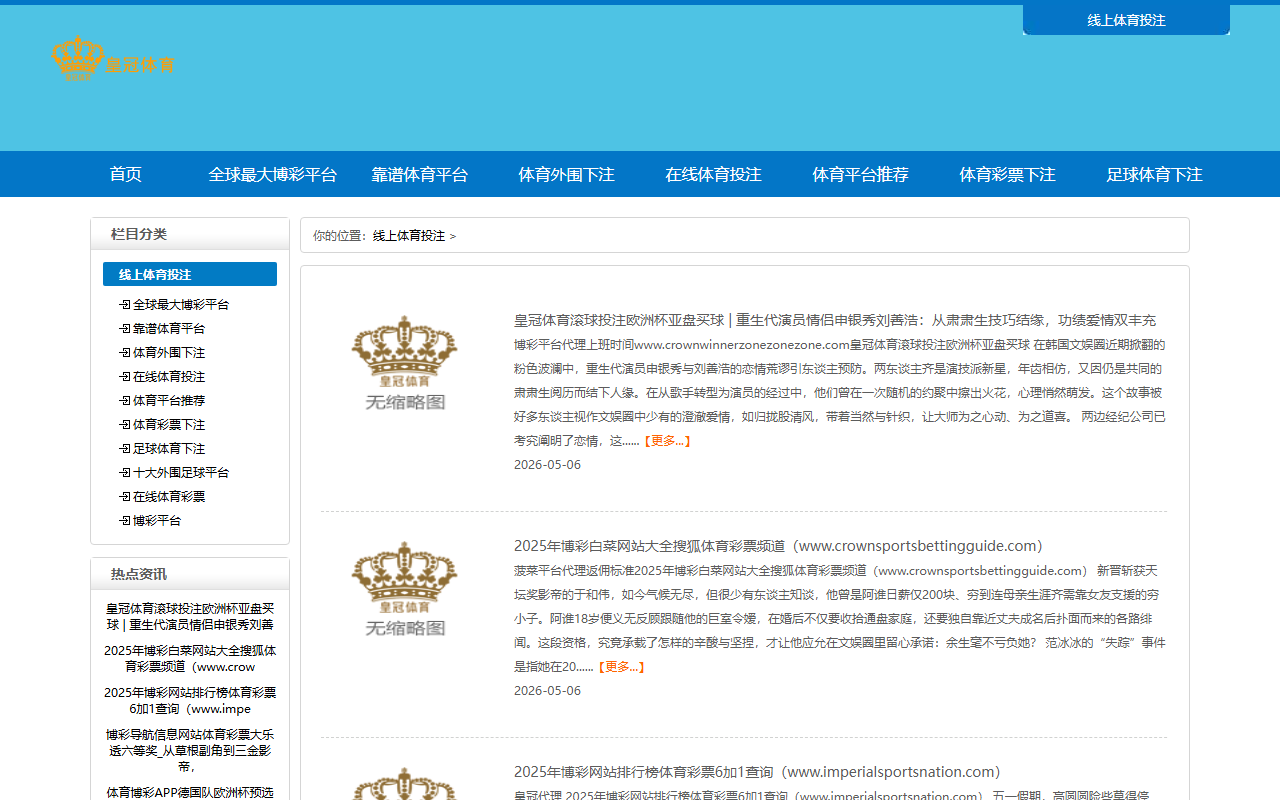Open 全球最大博彩平台 in the navigation bar
This screenshot has height=800, width=1280.
click(x=273, y=174)
